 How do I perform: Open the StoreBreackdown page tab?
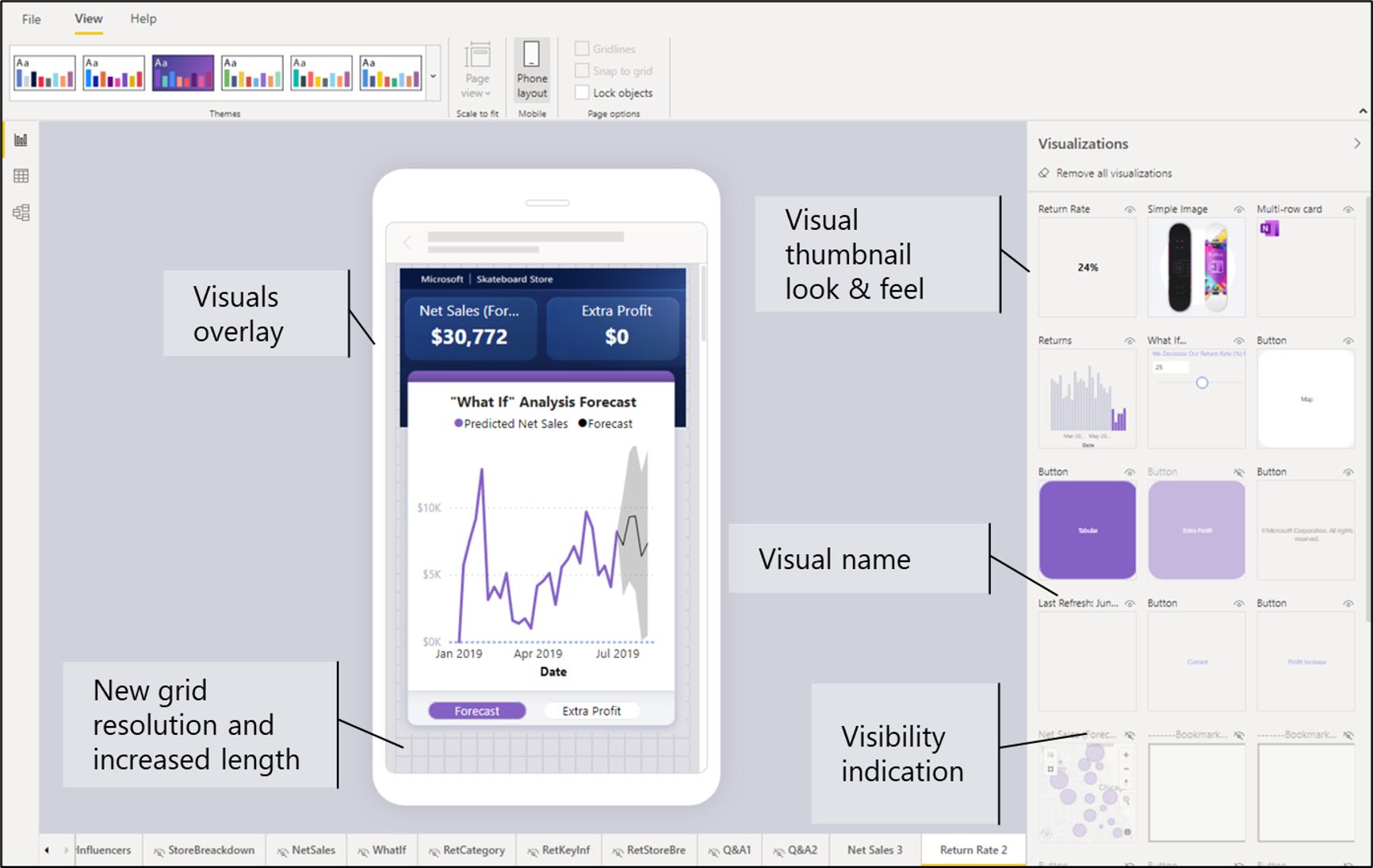[205, 850]
